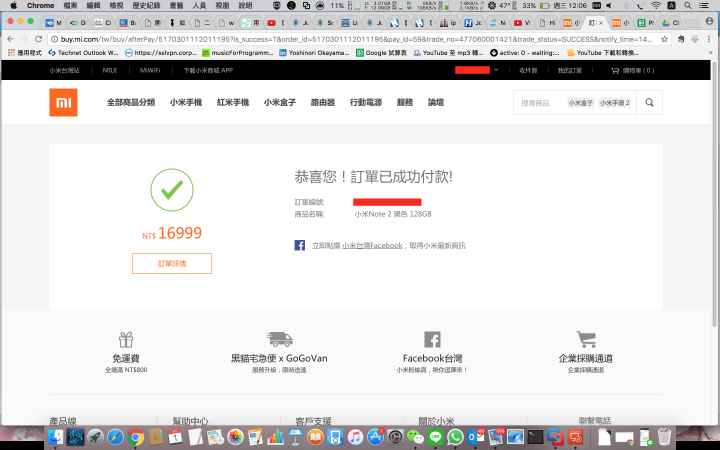Open the 視窗 menu
This screenshot has width=720, height=450.
click(x=222, y=6)
